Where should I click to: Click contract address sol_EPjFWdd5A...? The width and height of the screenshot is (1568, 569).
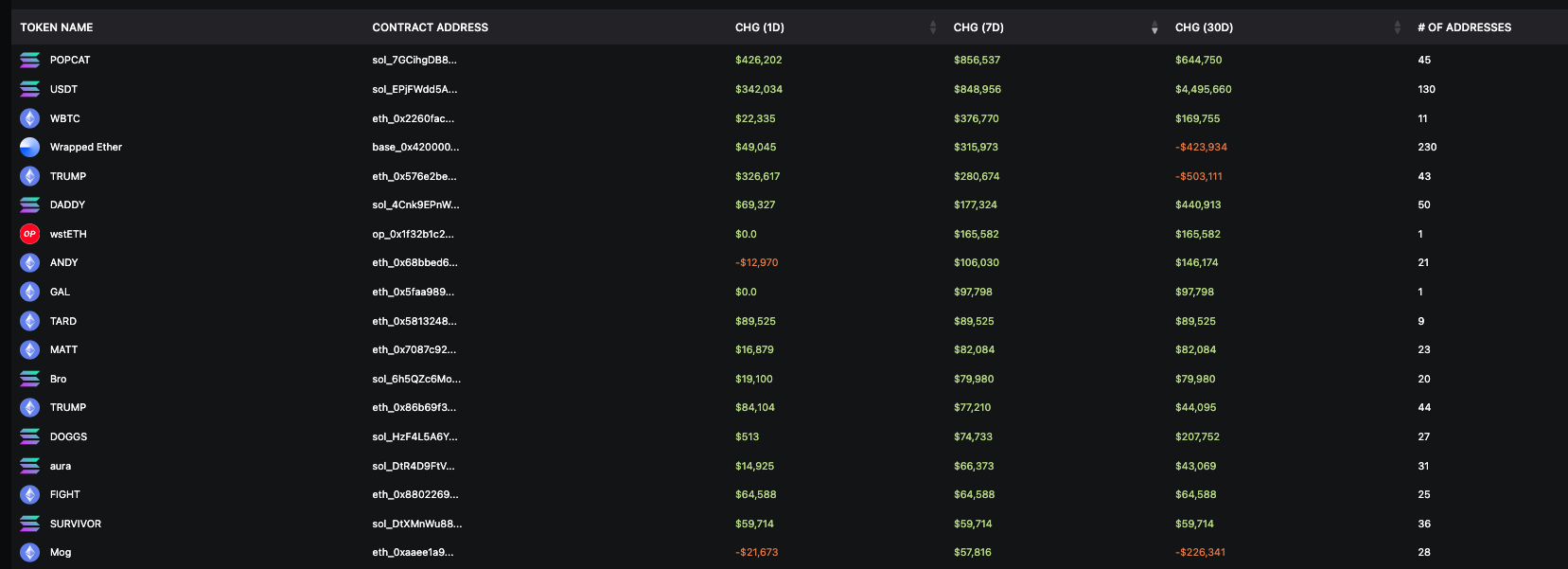(414, 89)
